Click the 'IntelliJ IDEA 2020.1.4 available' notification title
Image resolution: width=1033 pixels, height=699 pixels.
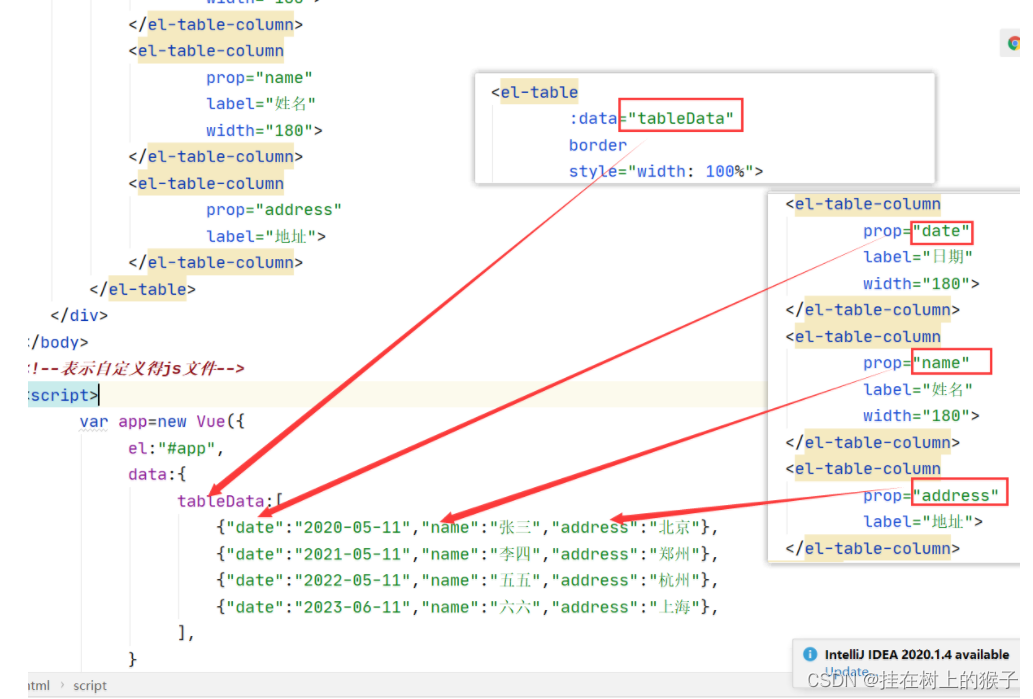pos(916,654)
